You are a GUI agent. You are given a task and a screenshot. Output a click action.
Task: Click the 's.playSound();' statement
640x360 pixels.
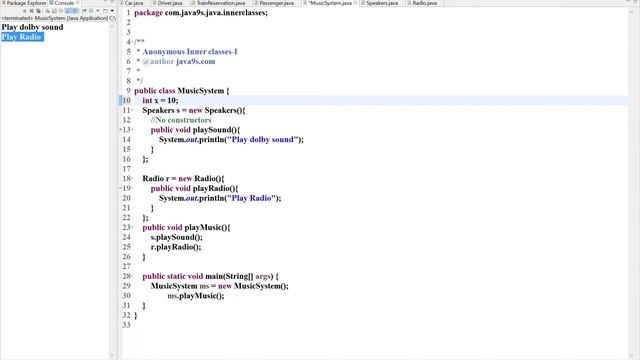pyautogui.click(x=177, y=237)
